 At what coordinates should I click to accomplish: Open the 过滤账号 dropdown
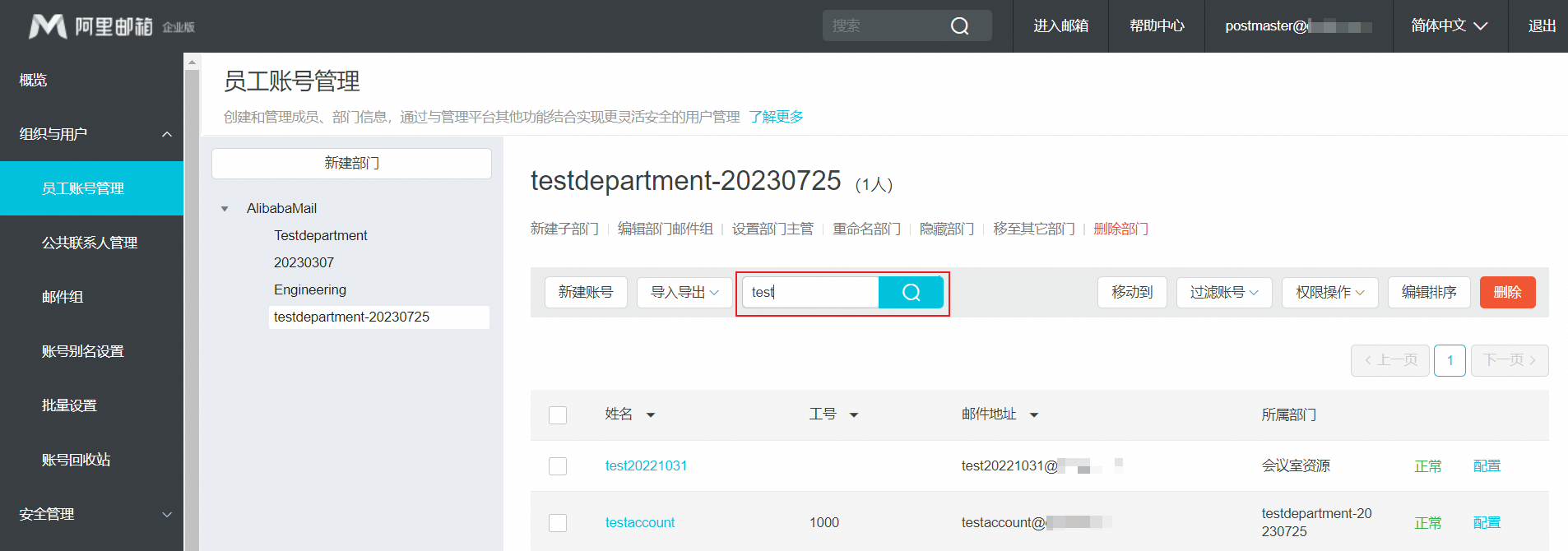1224,293
